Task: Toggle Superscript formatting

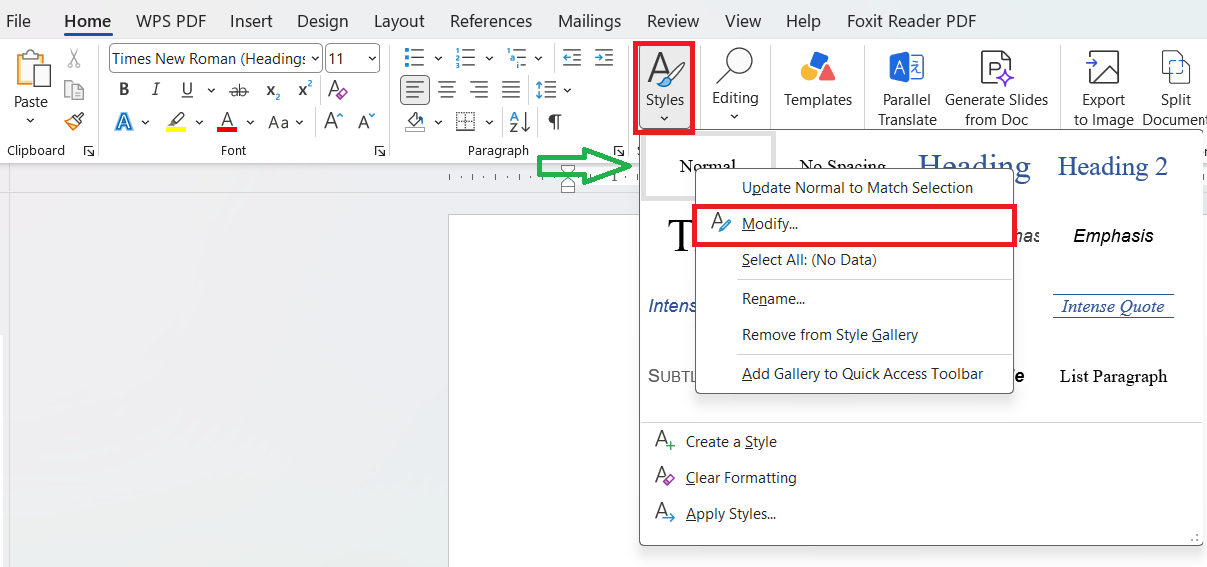Action: (305, 89)
